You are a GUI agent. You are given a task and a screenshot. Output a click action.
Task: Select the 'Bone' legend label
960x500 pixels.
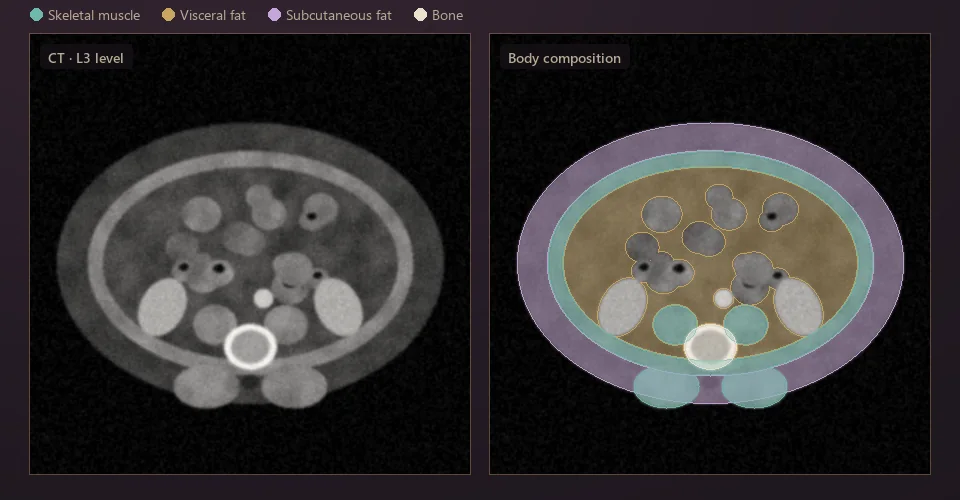448,15
